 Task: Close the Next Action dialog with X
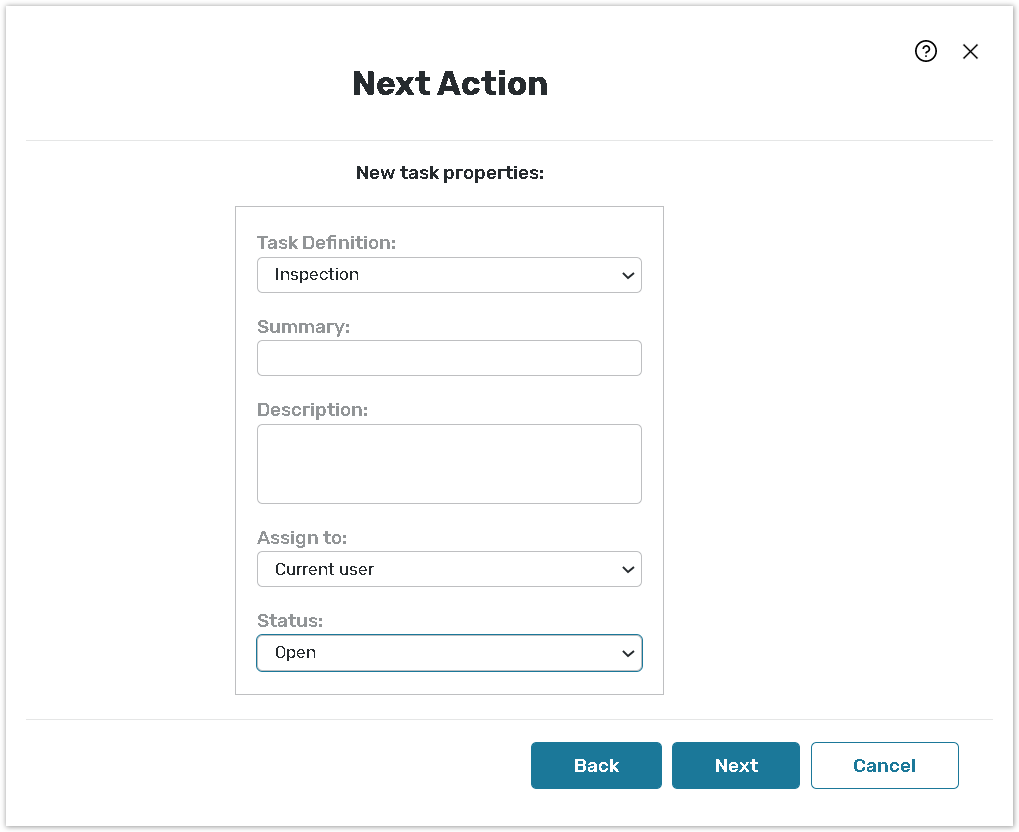(970, 52)
